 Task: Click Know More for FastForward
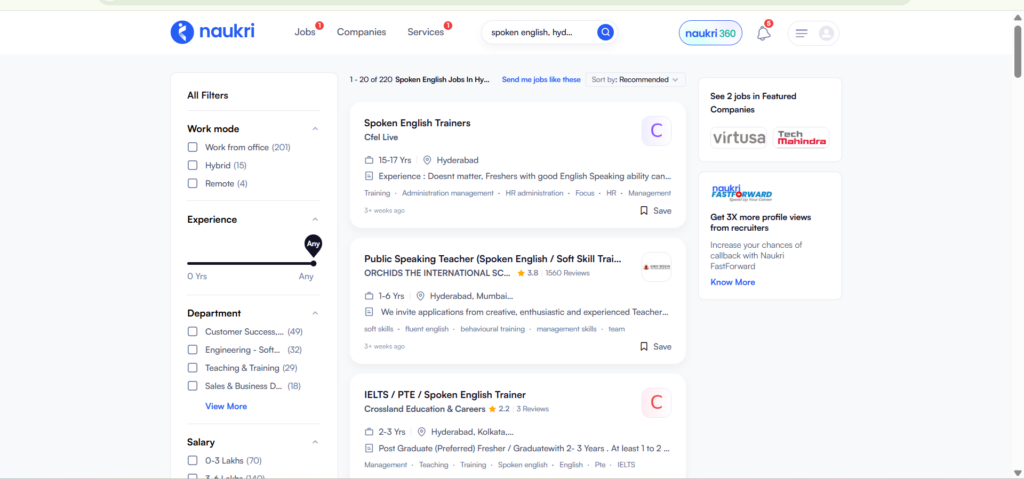click(733, 282)
